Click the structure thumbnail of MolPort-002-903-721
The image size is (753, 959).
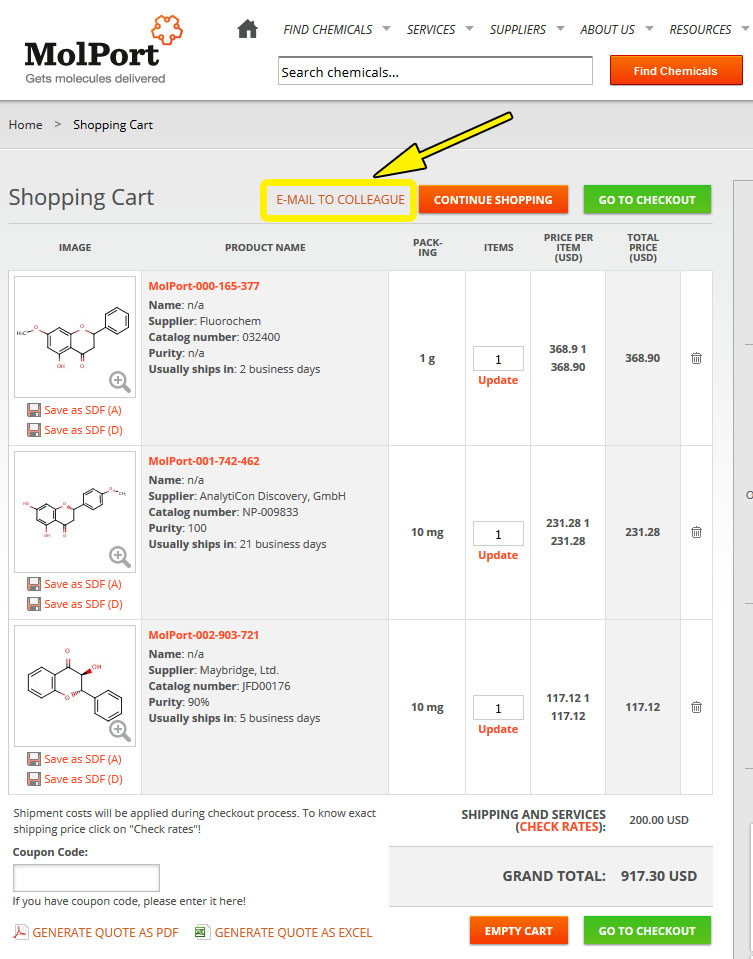point(75,686)
